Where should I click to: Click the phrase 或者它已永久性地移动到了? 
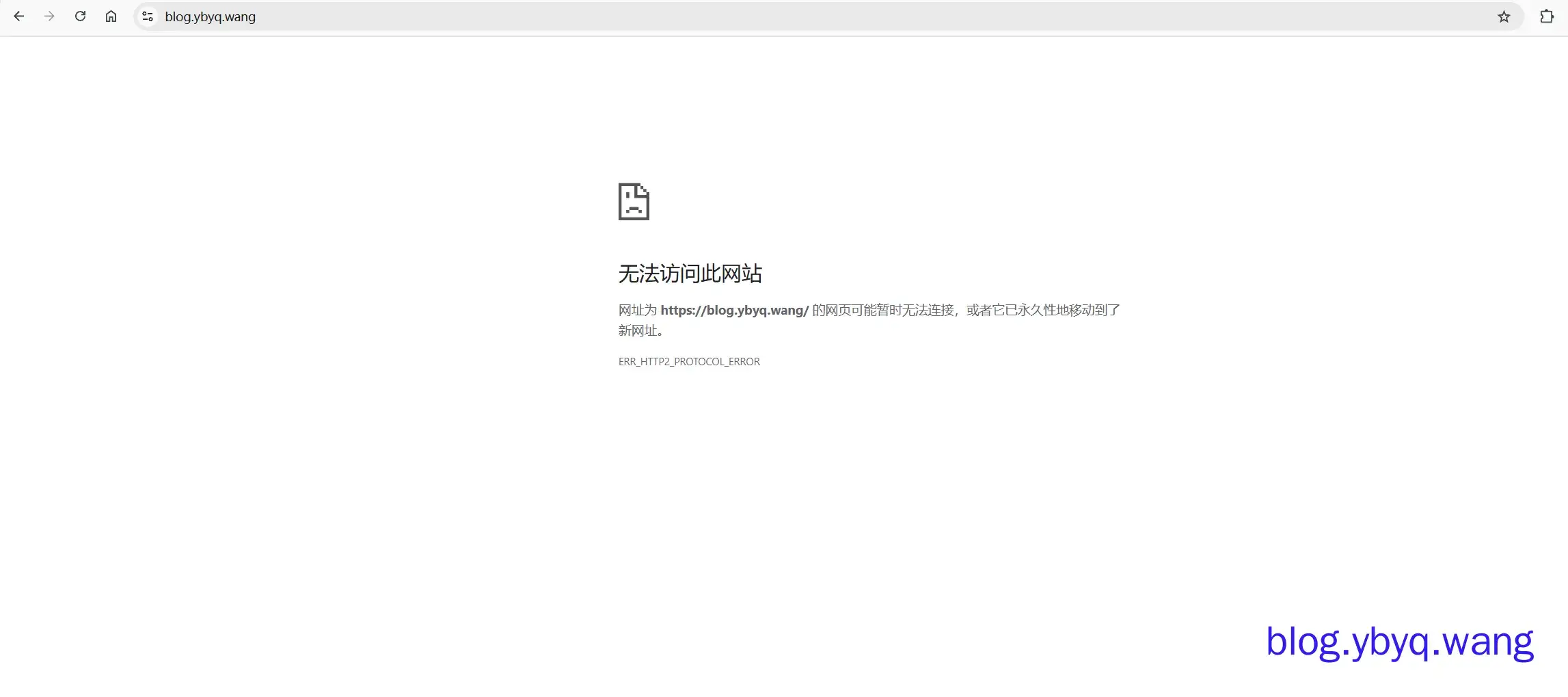(1043, 311)
